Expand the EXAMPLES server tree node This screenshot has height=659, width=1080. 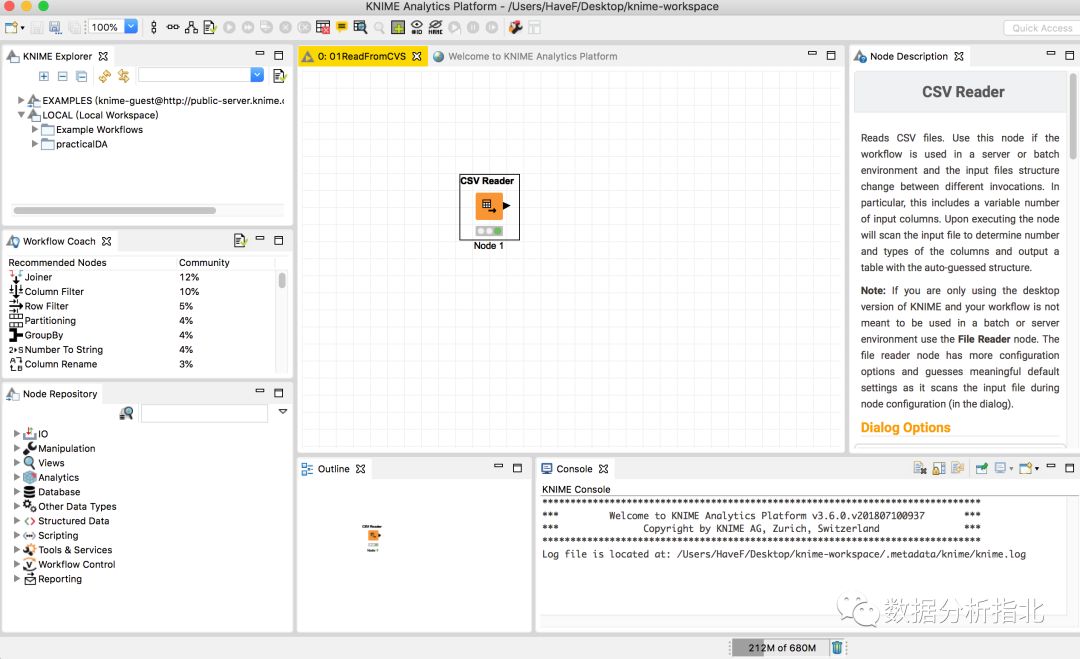pyautogui.click(x=21, y=101)
